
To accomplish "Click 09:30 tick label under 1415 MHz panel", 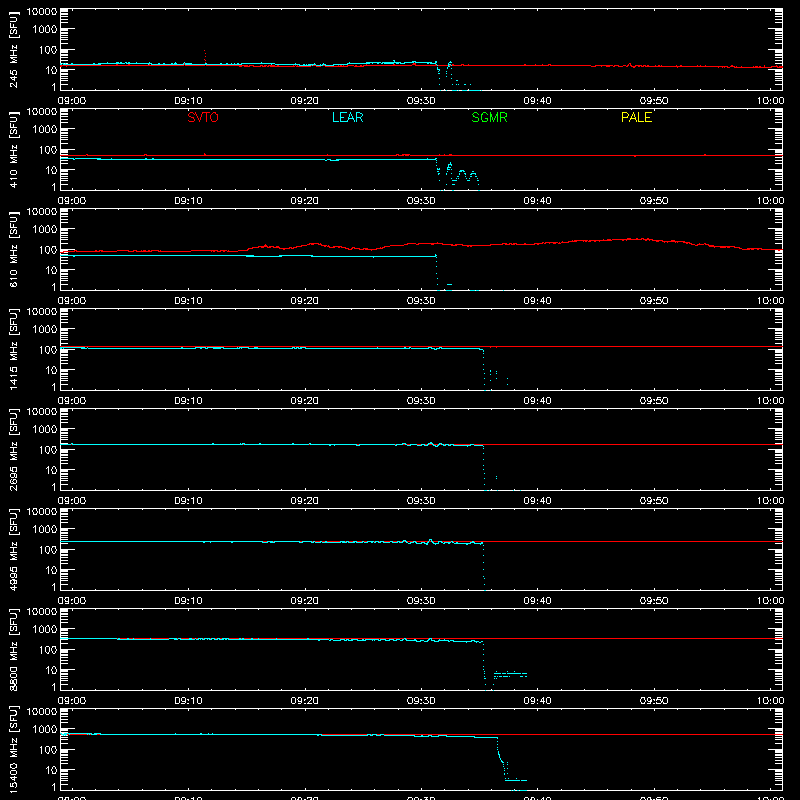I will 421,401.
